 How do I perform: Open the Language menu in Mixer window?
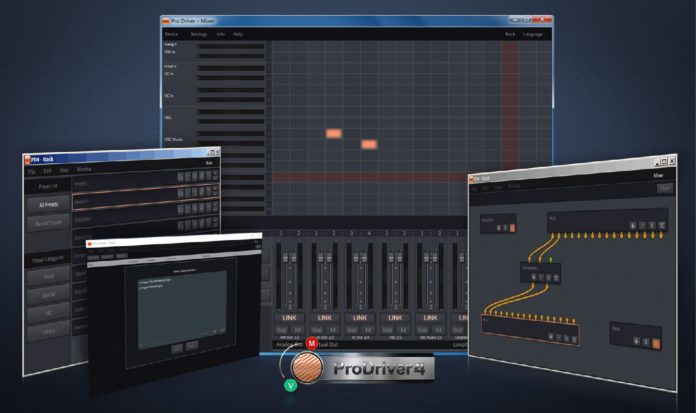pyautogui.click(x=532, y=34)
